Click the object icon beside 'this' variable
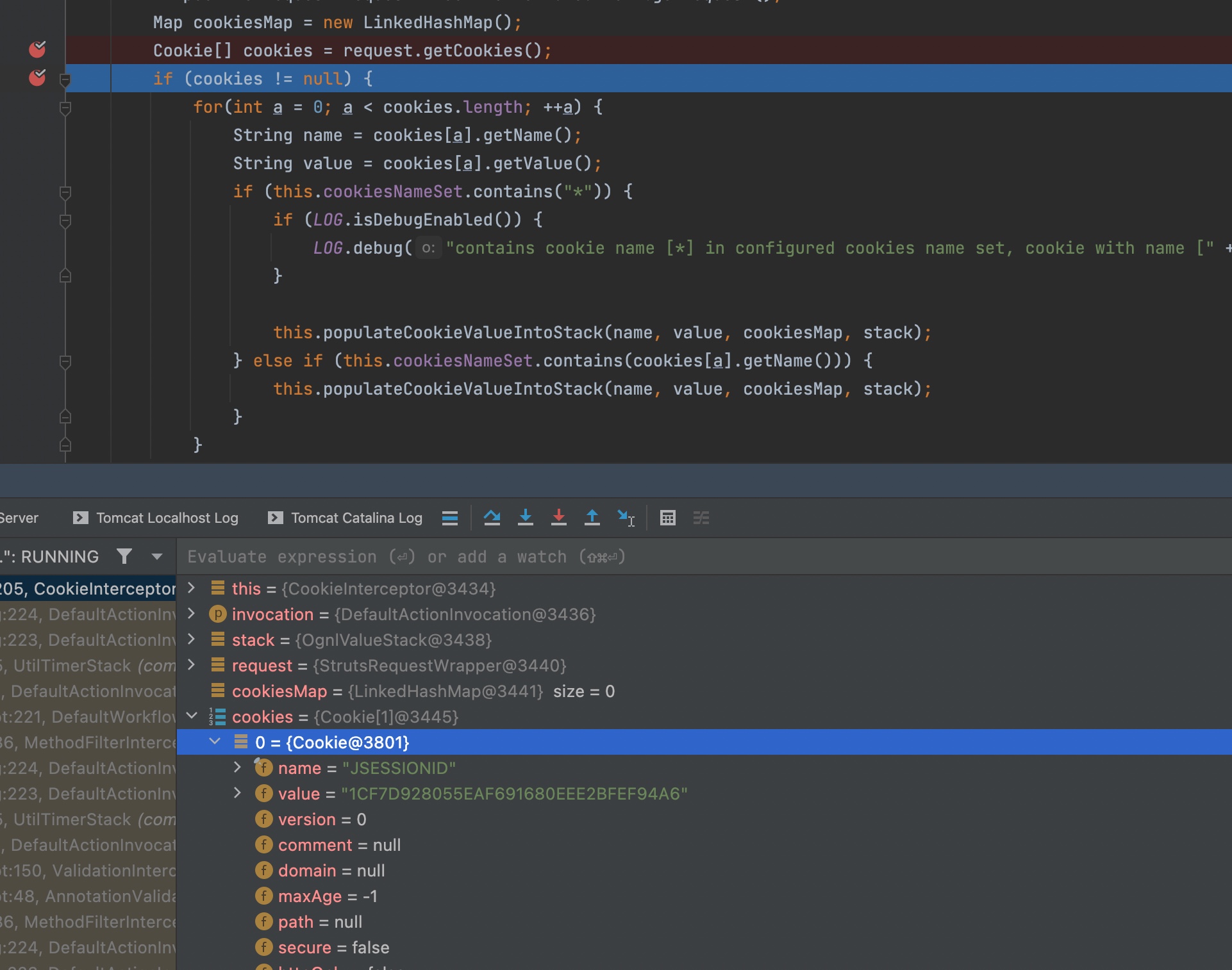The width and height of the screenshot is (1232, 970). point(218,588)
